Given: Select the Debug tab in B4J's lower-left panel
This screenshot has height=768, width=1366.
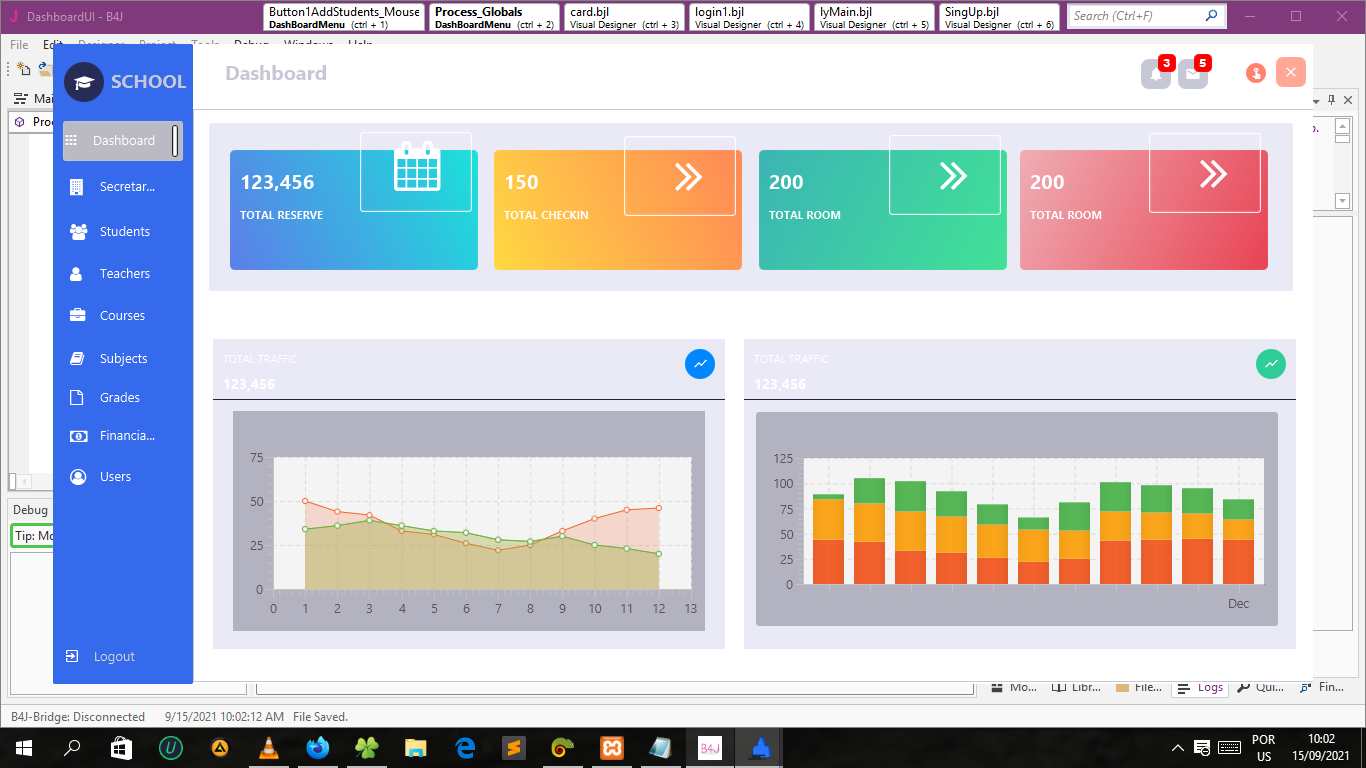Looking at the screenshot, I should coord(30,510).
